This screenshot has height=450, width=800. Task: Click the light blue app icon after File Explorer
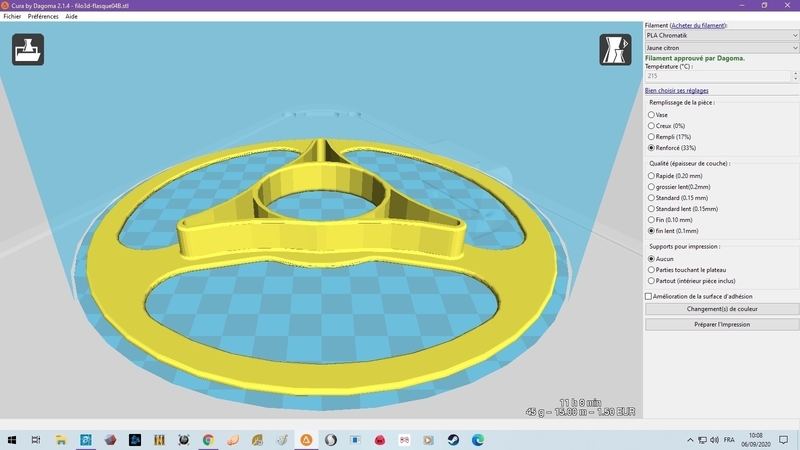pos(86,440)
